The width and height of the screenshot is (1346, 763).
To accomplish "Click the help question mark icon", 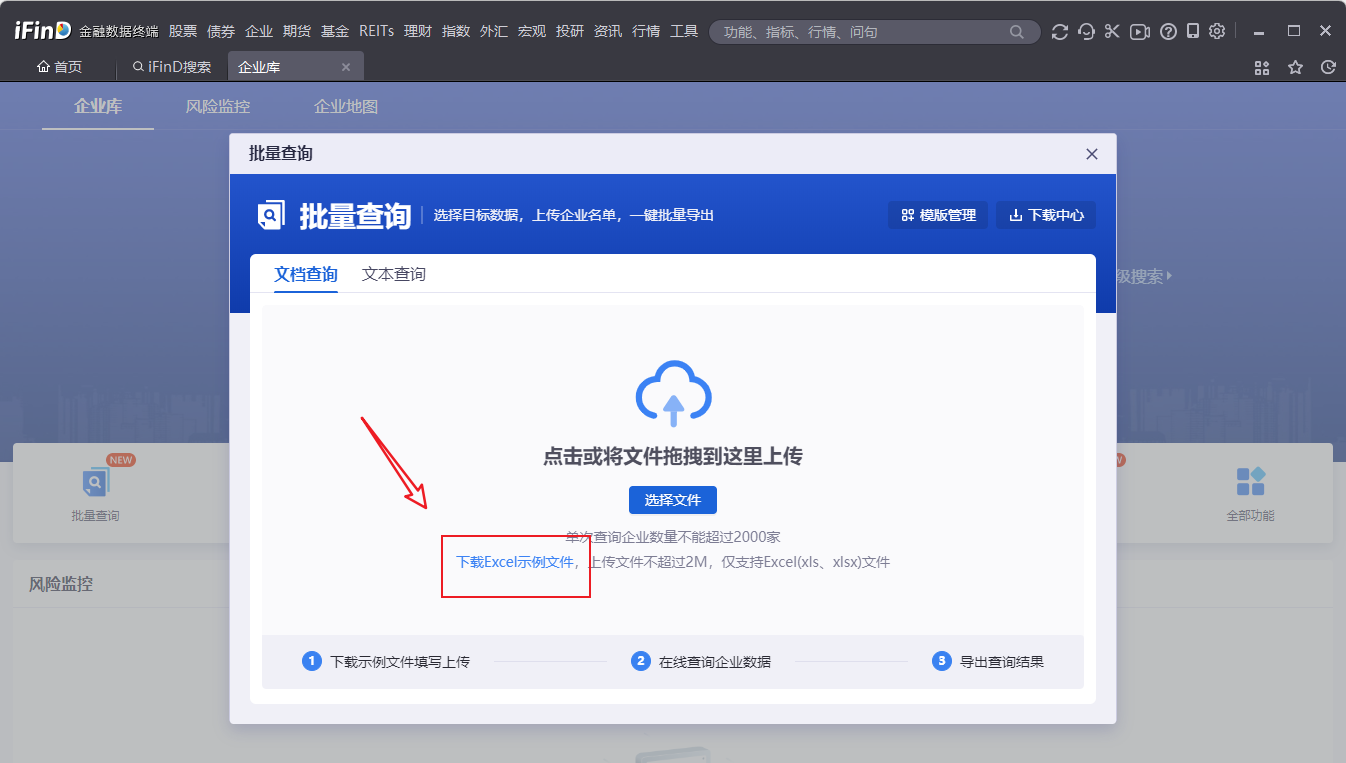I will 1167,32.
